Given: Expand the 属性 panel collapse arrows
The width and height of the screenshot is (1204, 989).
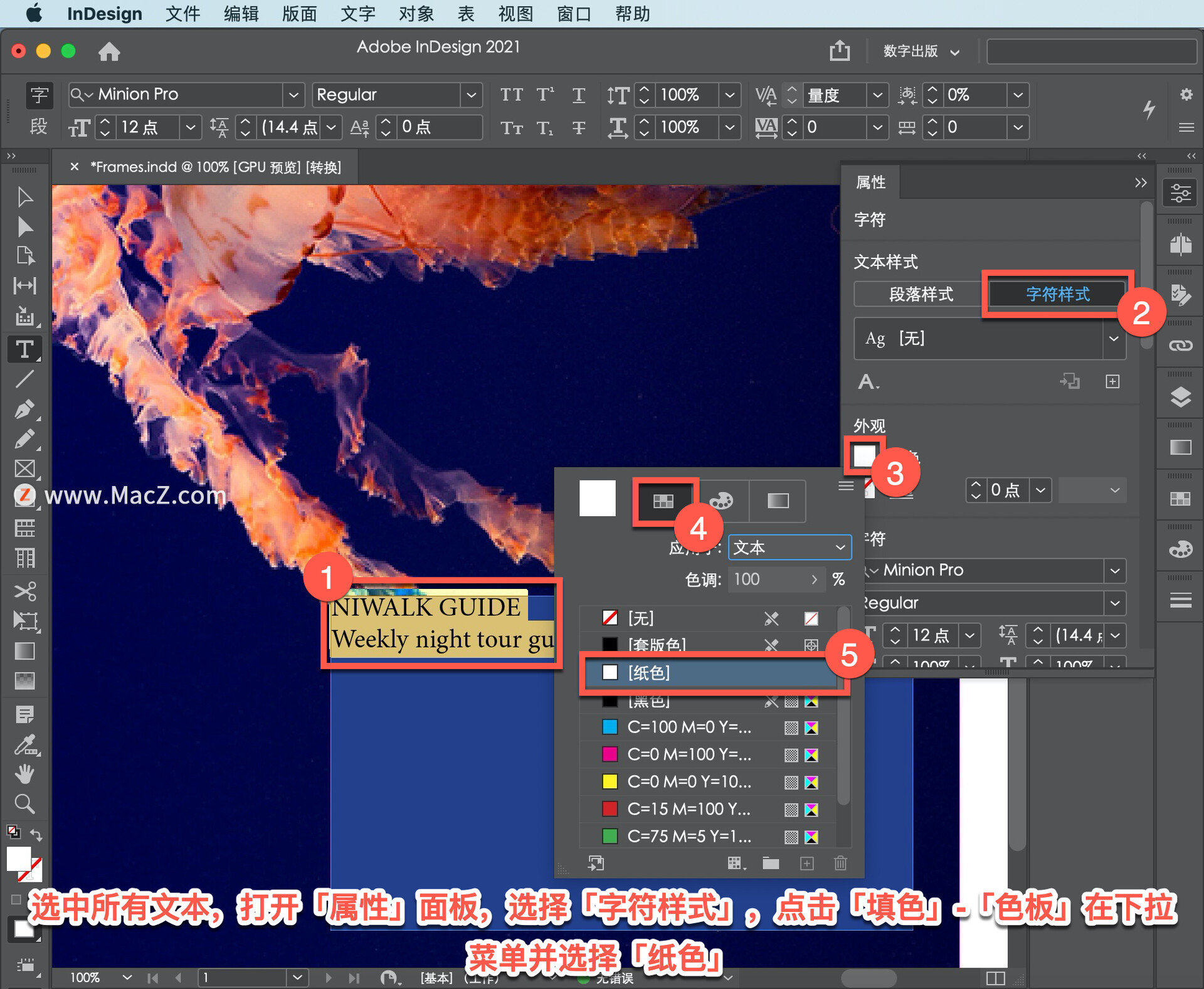Looking at the screenshot, I should [x=1141, y=182].
